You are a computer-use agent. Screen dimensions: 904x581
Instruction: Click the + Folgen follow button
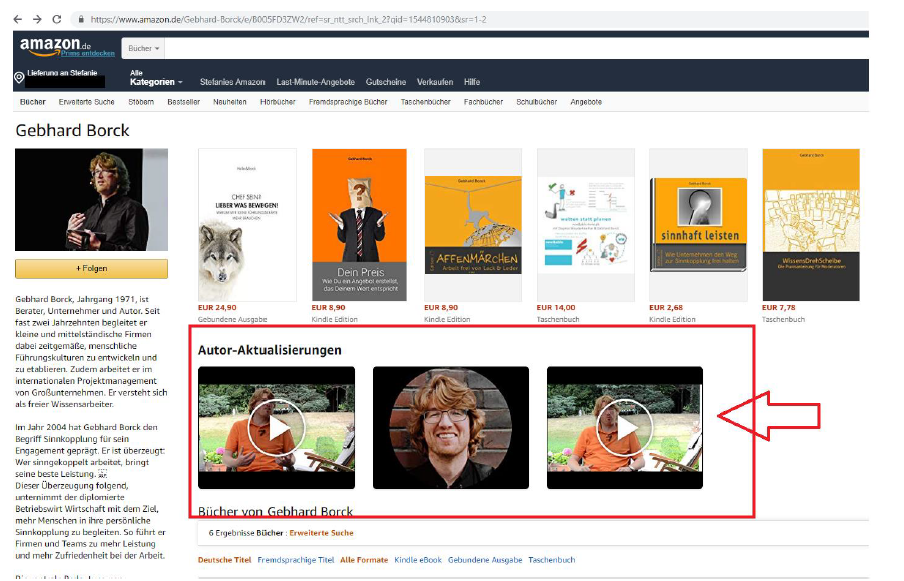click(91, 269)
